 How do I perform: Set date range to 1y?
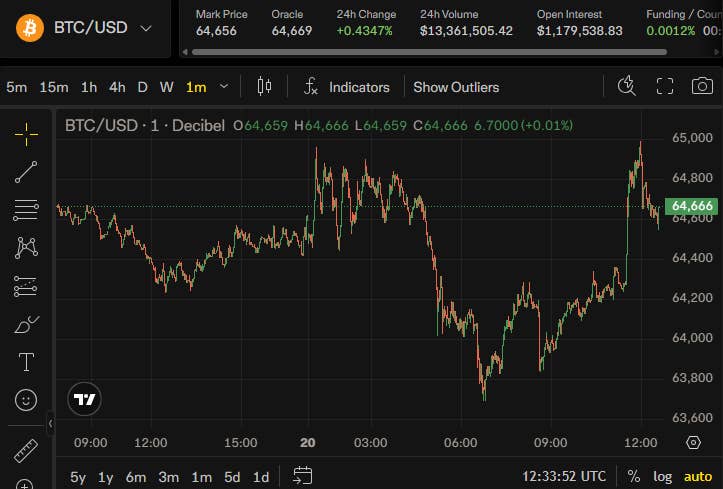pyautogui.click(x=106, y=477)
